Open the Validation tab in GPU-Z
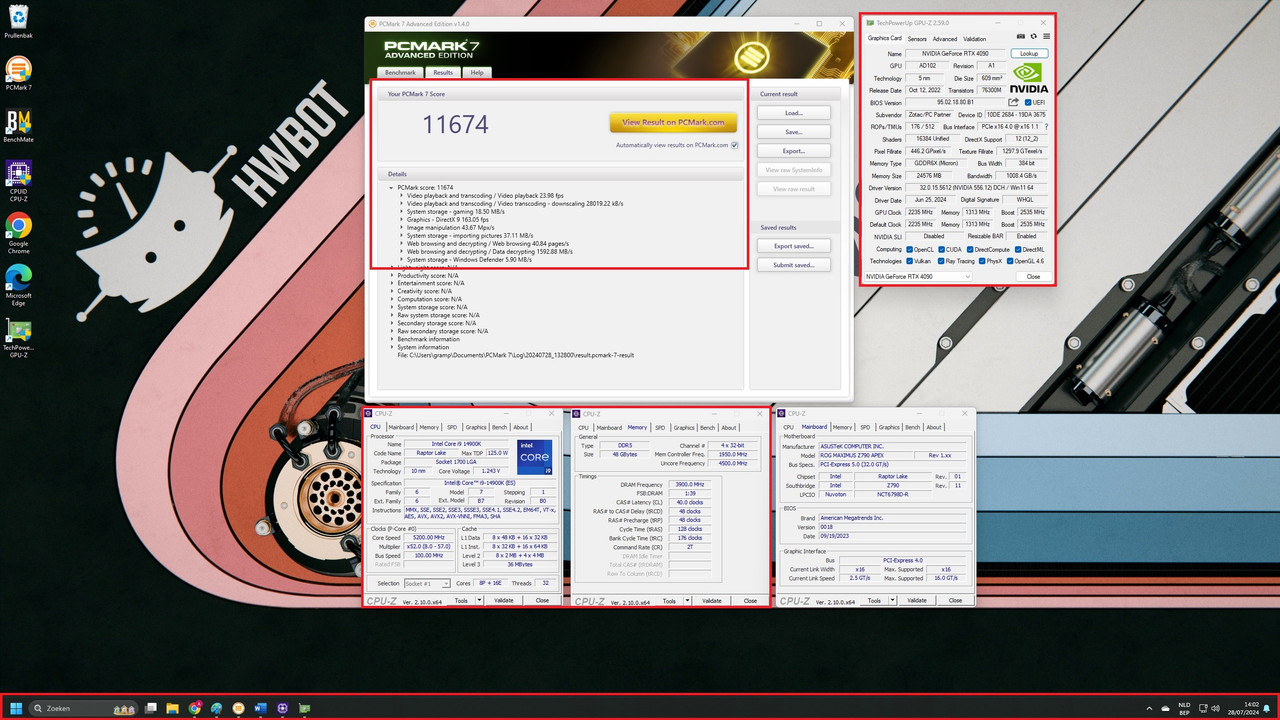1280x720 pixels. pos(974,39)
